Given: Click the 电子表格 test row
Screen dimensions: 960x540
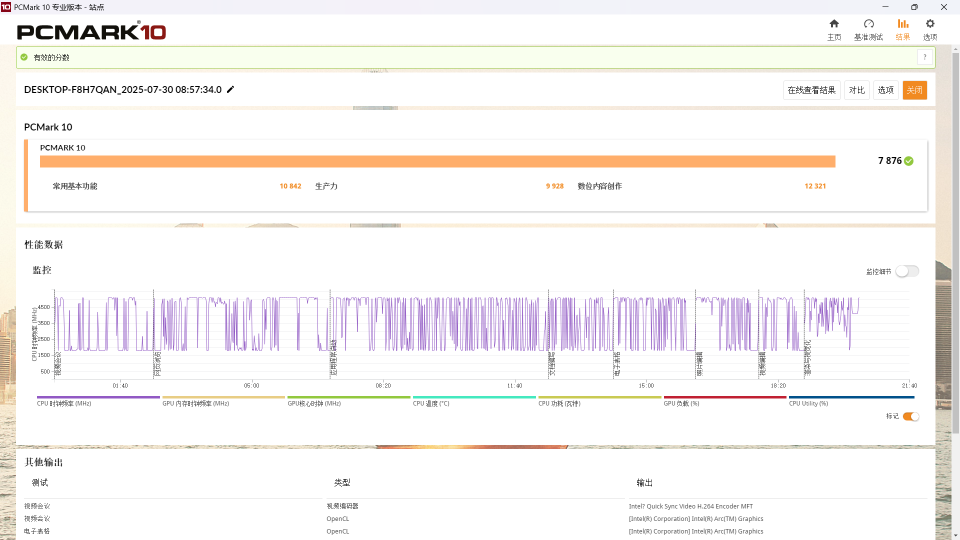Looking at the screenshot, I should (x=37, y=531).
